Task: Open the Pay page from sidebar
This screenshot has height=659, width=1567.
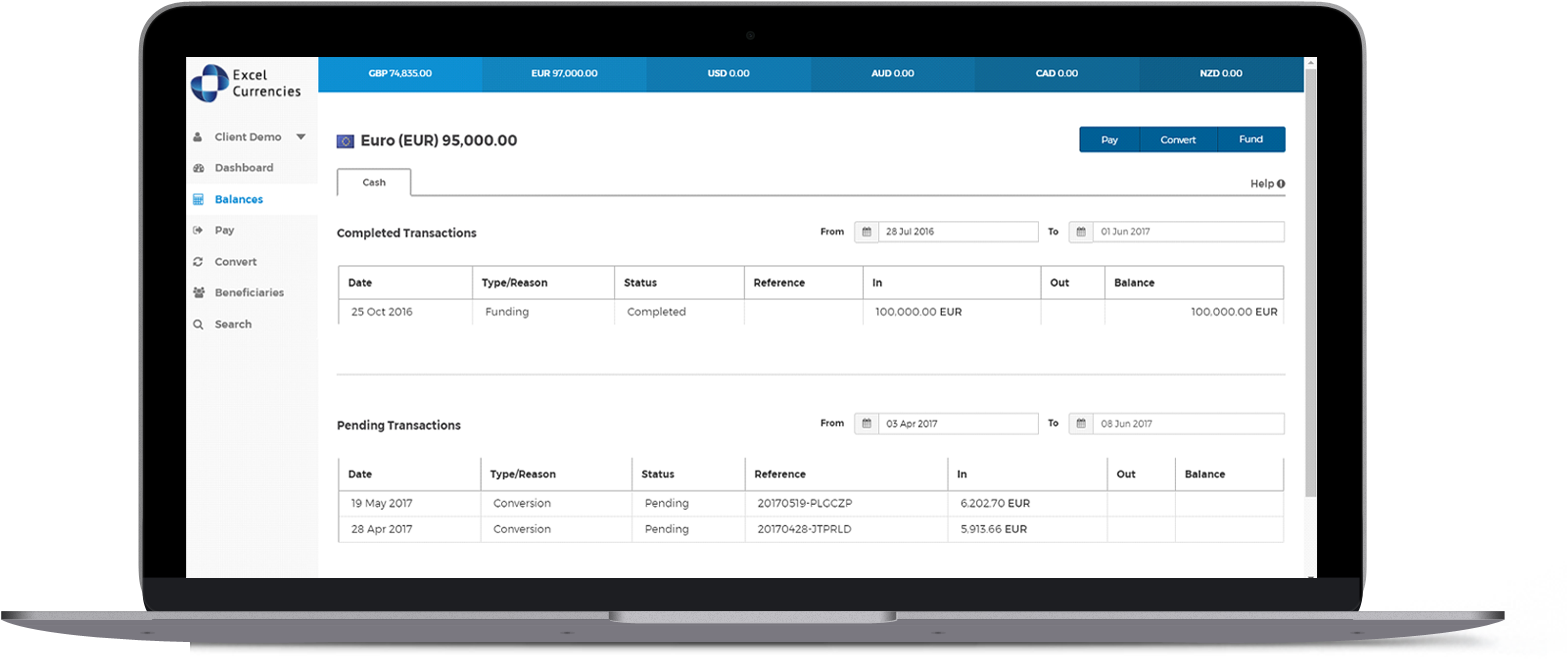Action: tap(224, 230)
